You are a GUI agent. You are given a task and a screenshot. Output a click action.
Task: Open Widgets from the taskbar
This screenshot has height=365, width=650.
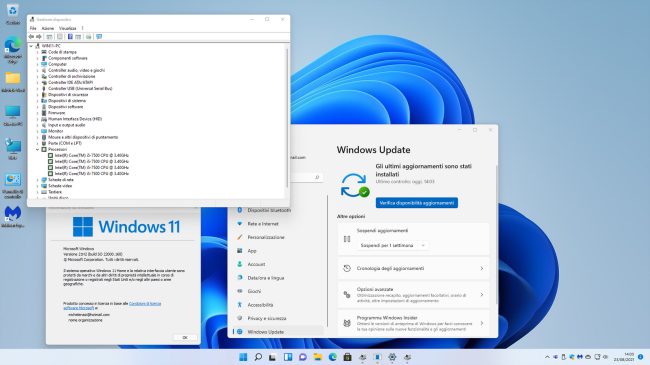[x=288, y=357]
